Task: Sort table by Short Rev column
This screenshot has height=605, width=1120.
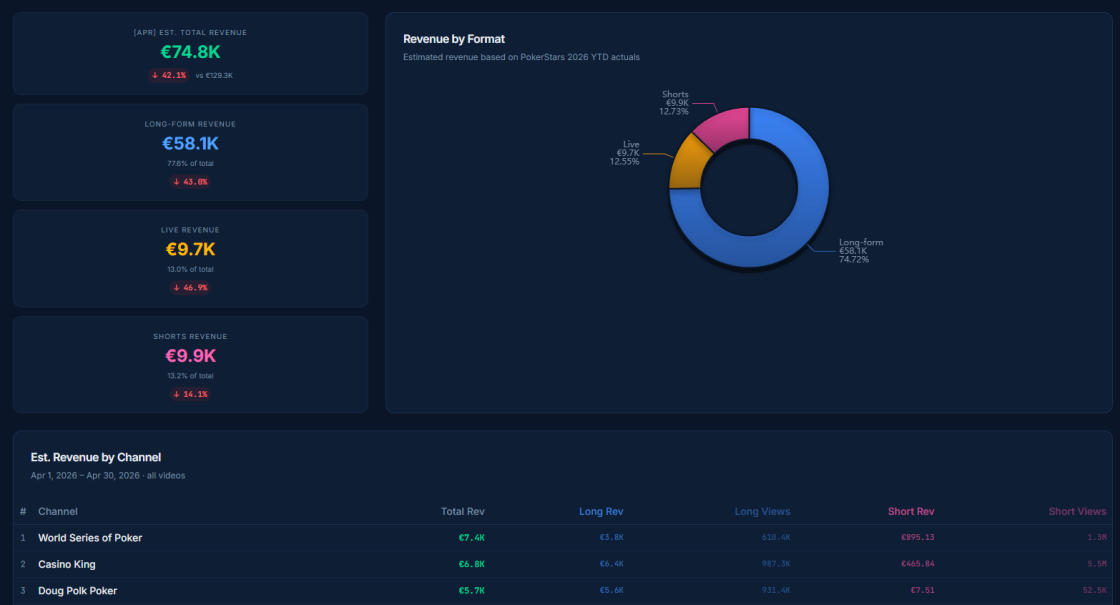Action: 911,511
